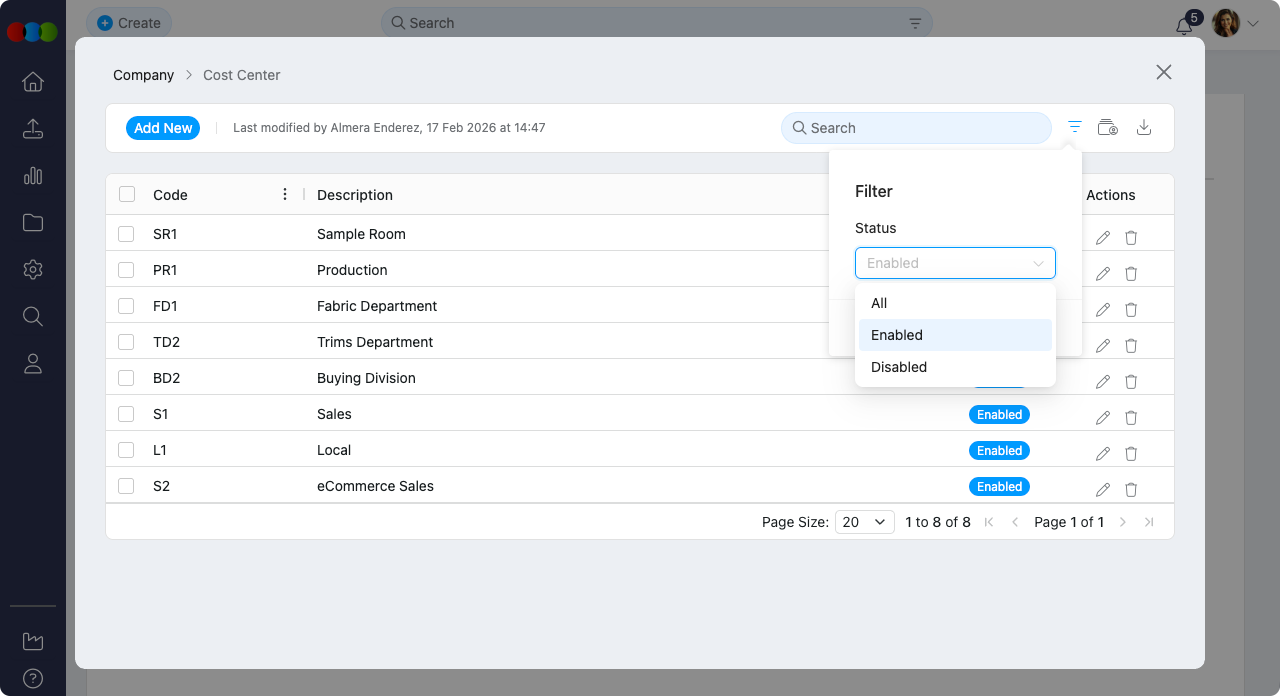Edit the Sample Room row
Image resolution: width=1280 pixels, height=696 pixels.
point(1103,238)
